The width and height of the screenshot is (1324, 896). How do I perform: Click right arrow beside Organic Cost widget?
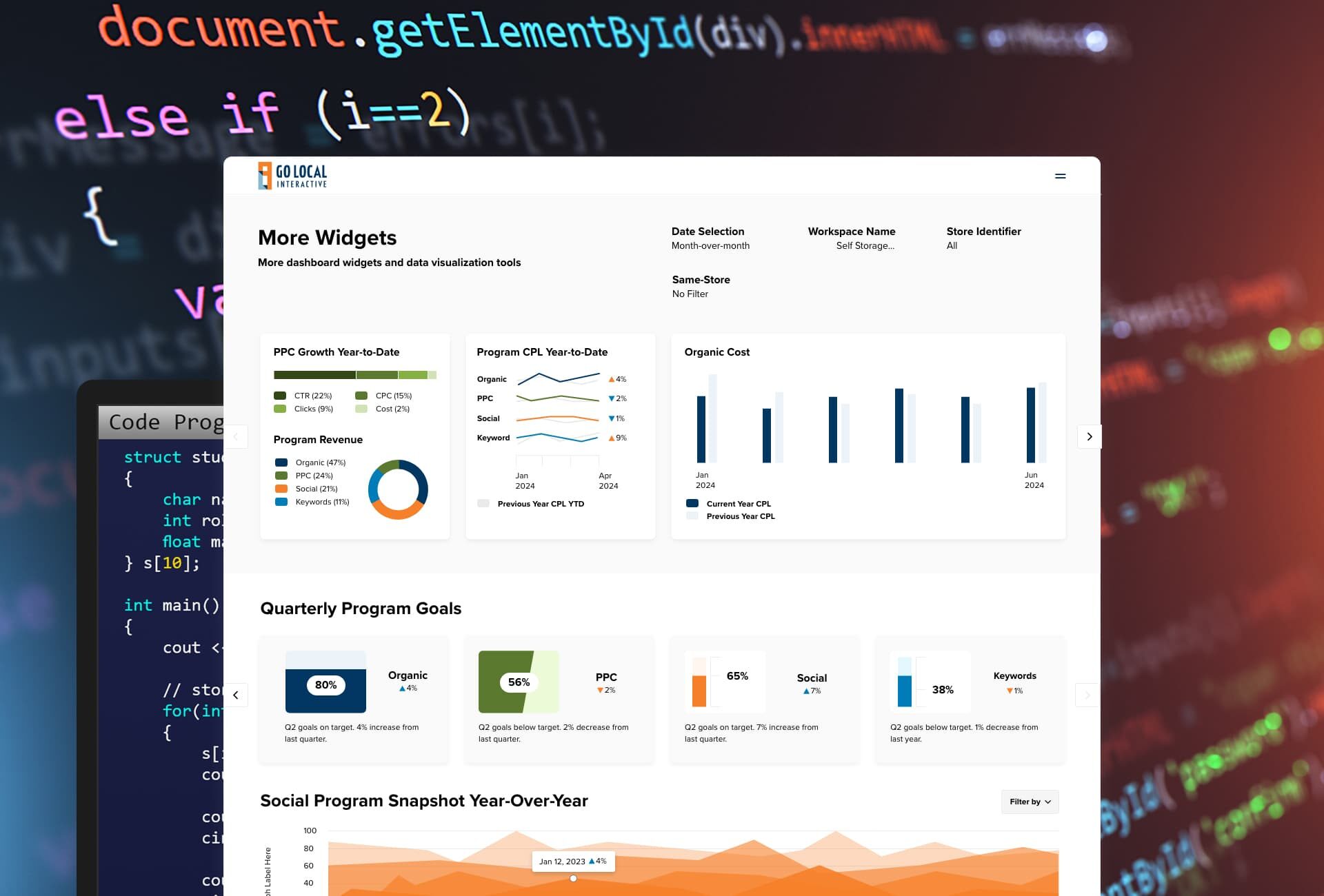[1089, 436]
